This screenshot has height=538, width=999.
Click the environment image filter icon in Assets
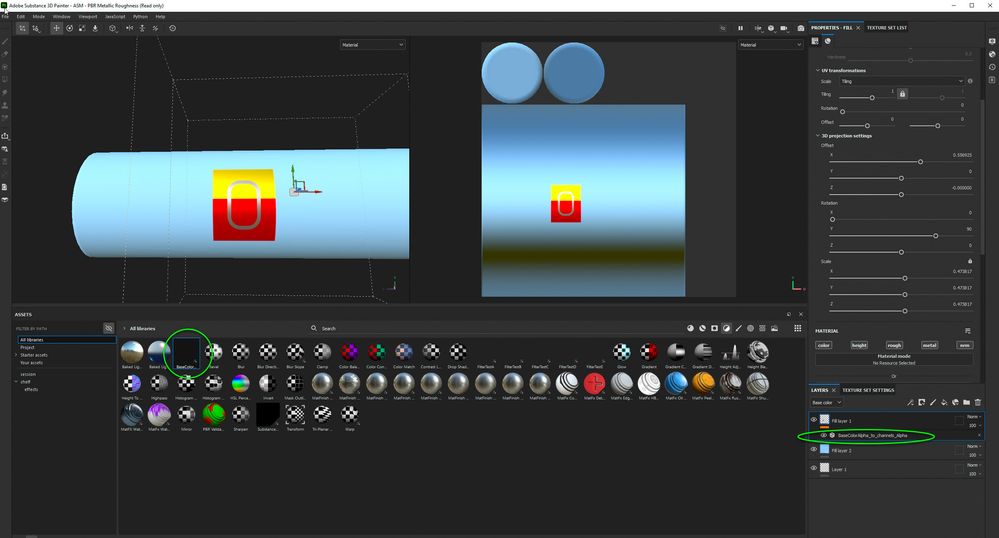pos(774,328)
